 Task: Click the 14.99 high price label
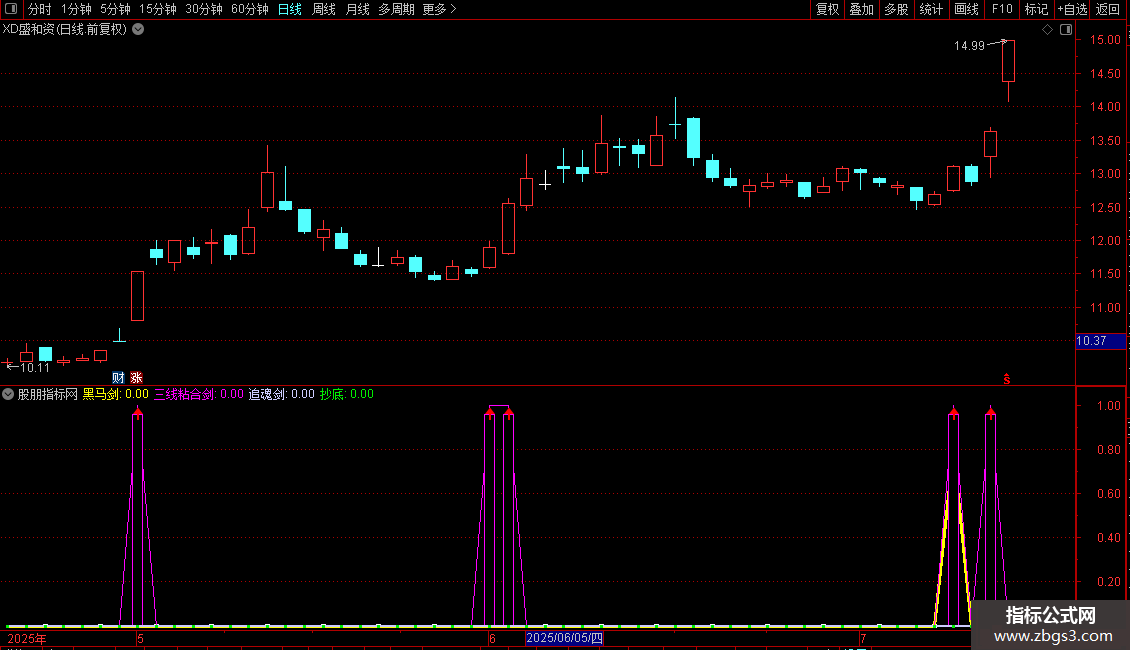tap(969, 45)
